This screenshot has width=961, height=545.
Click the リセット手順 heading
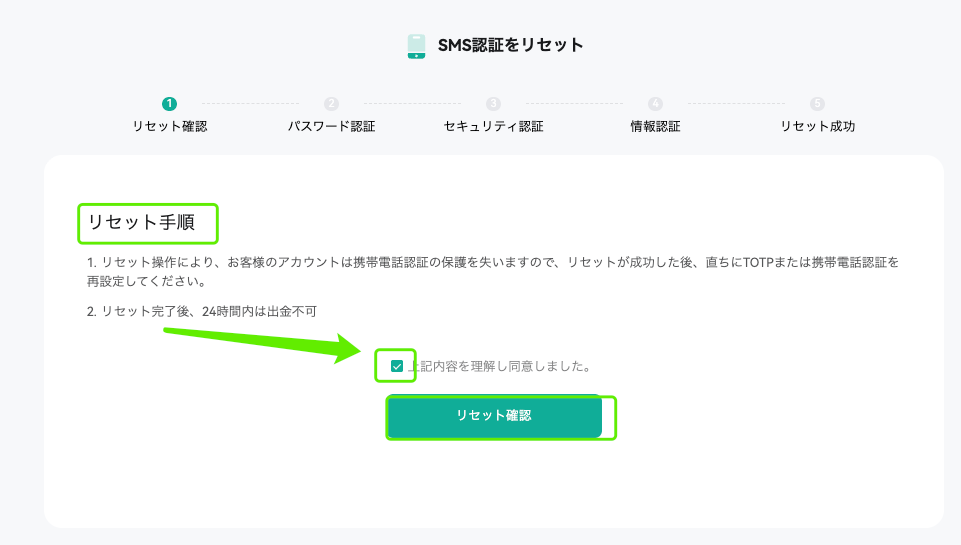[x=142, y=222]
